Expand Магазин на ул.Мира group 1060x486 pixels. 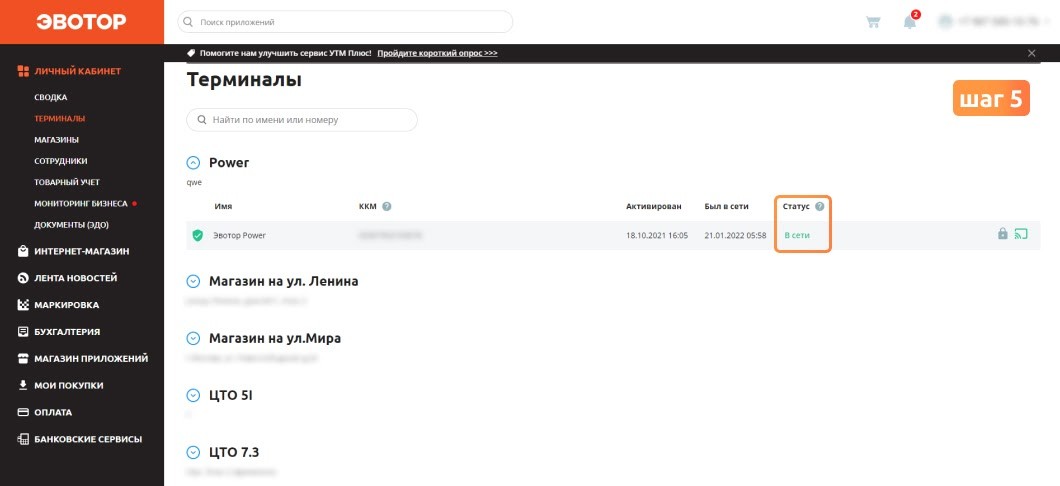click(193, 338)
